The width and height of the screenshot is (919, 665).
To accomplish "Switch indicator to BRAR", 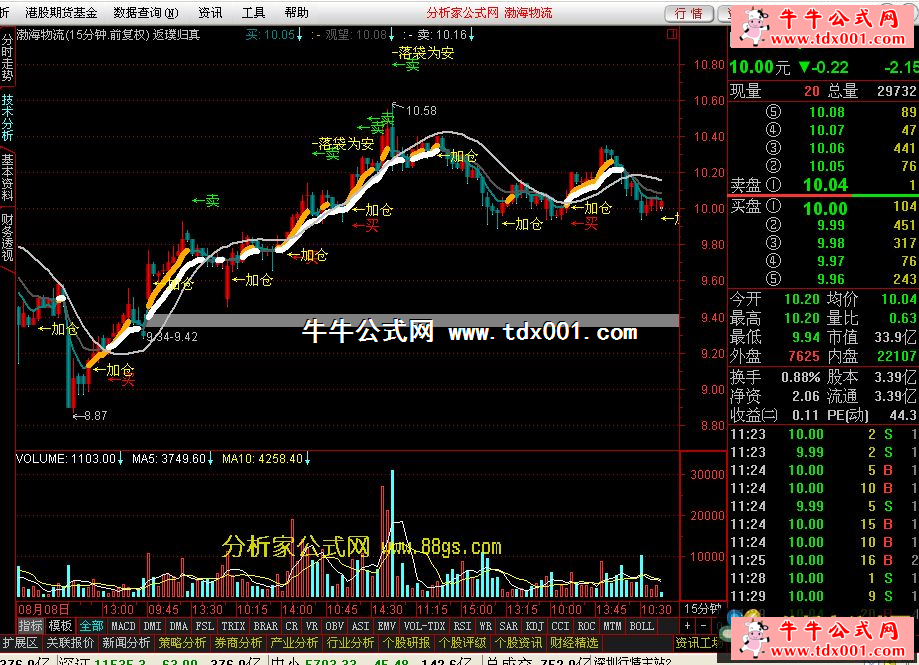I will 266,626.
